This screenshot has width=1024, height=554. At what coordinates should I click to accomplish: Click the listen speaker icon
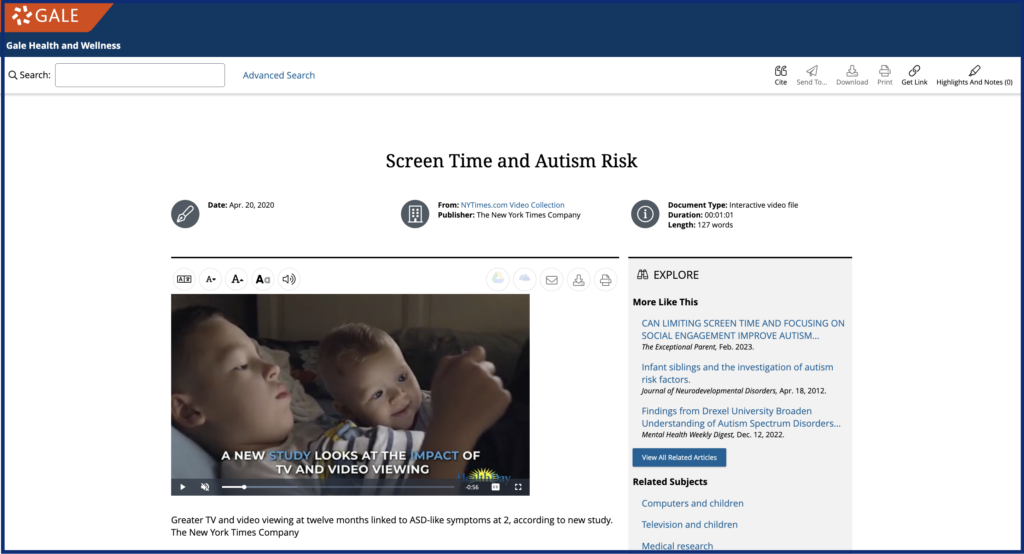coord(289,280)
